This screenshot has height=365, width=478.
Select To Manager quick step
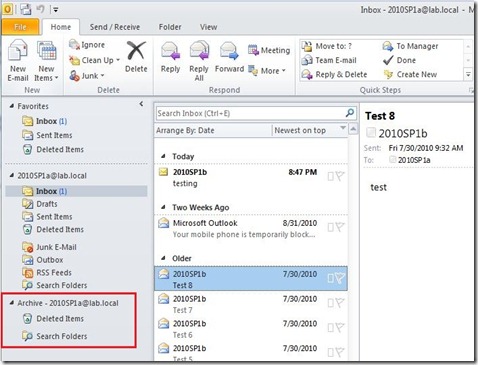pyautogui.click(x=410, y=46)
